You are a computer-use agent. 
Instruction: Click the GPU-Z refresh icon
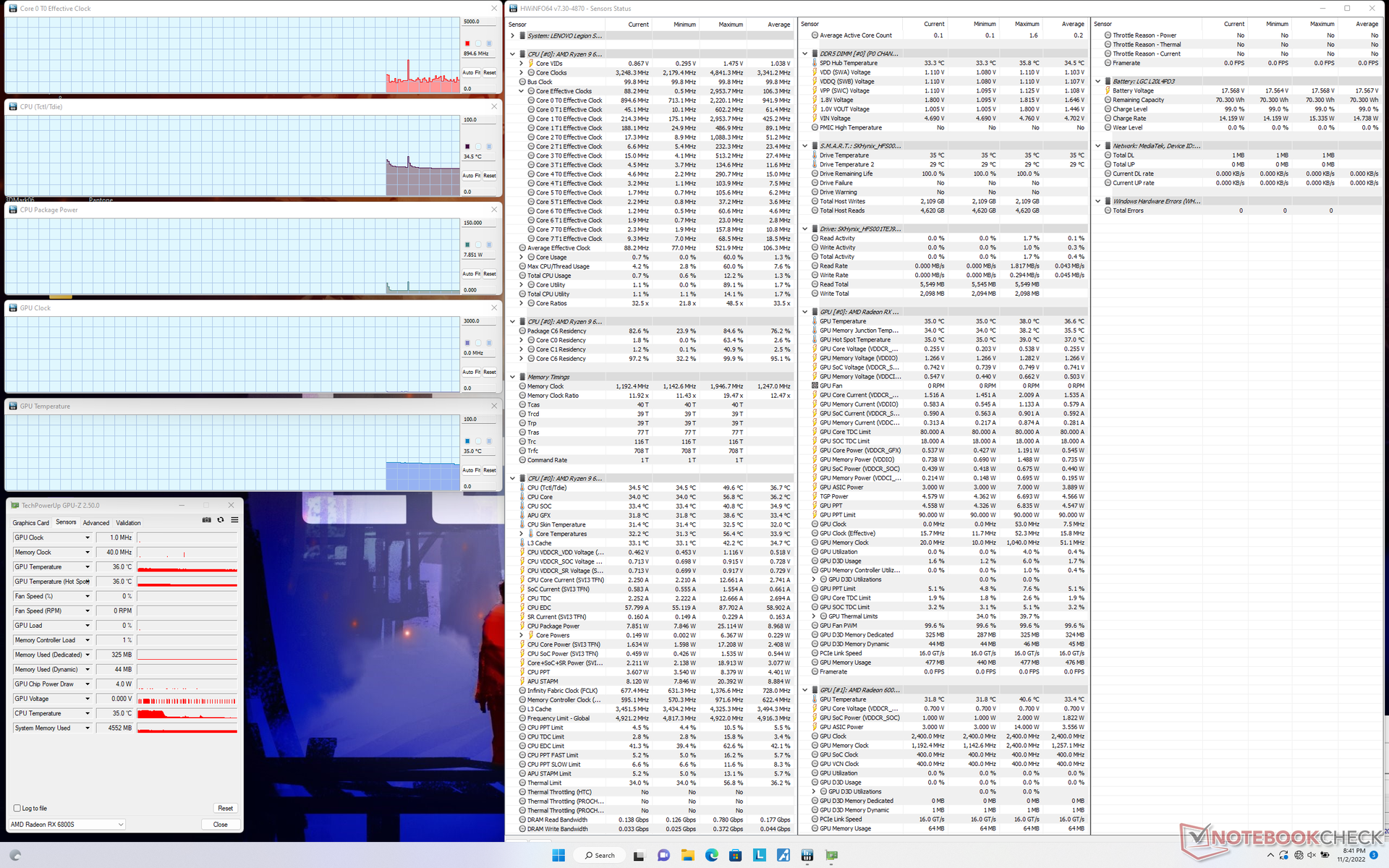coord(221,520)
